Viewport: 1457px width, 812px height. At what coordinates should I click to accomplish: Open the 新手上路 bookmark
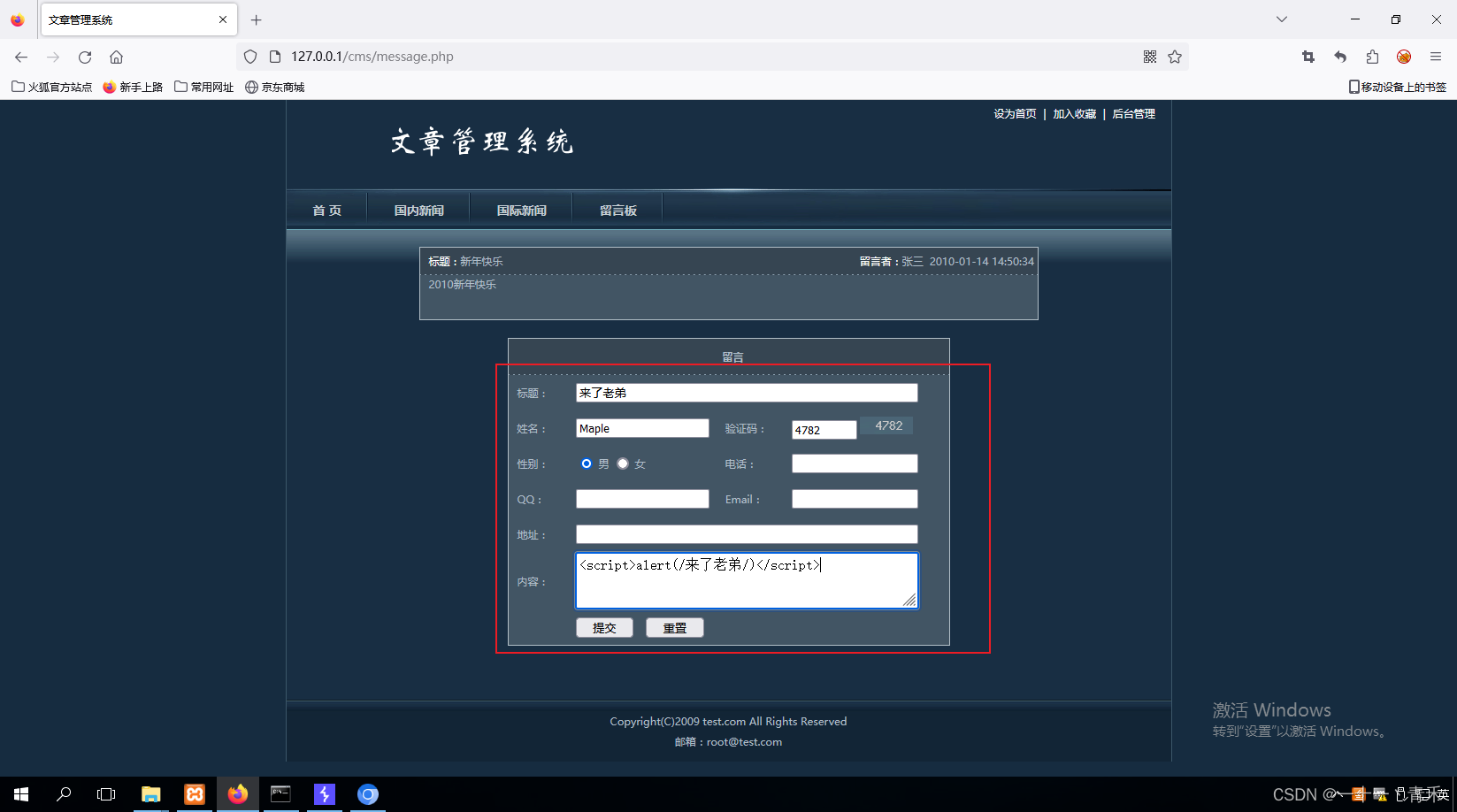(133, 87)
